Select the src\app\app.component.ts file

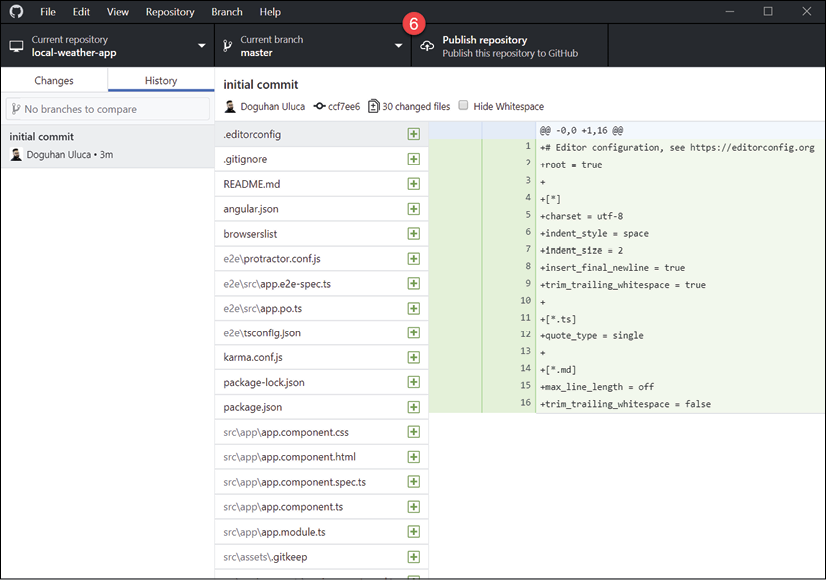[x=321, y=507]
